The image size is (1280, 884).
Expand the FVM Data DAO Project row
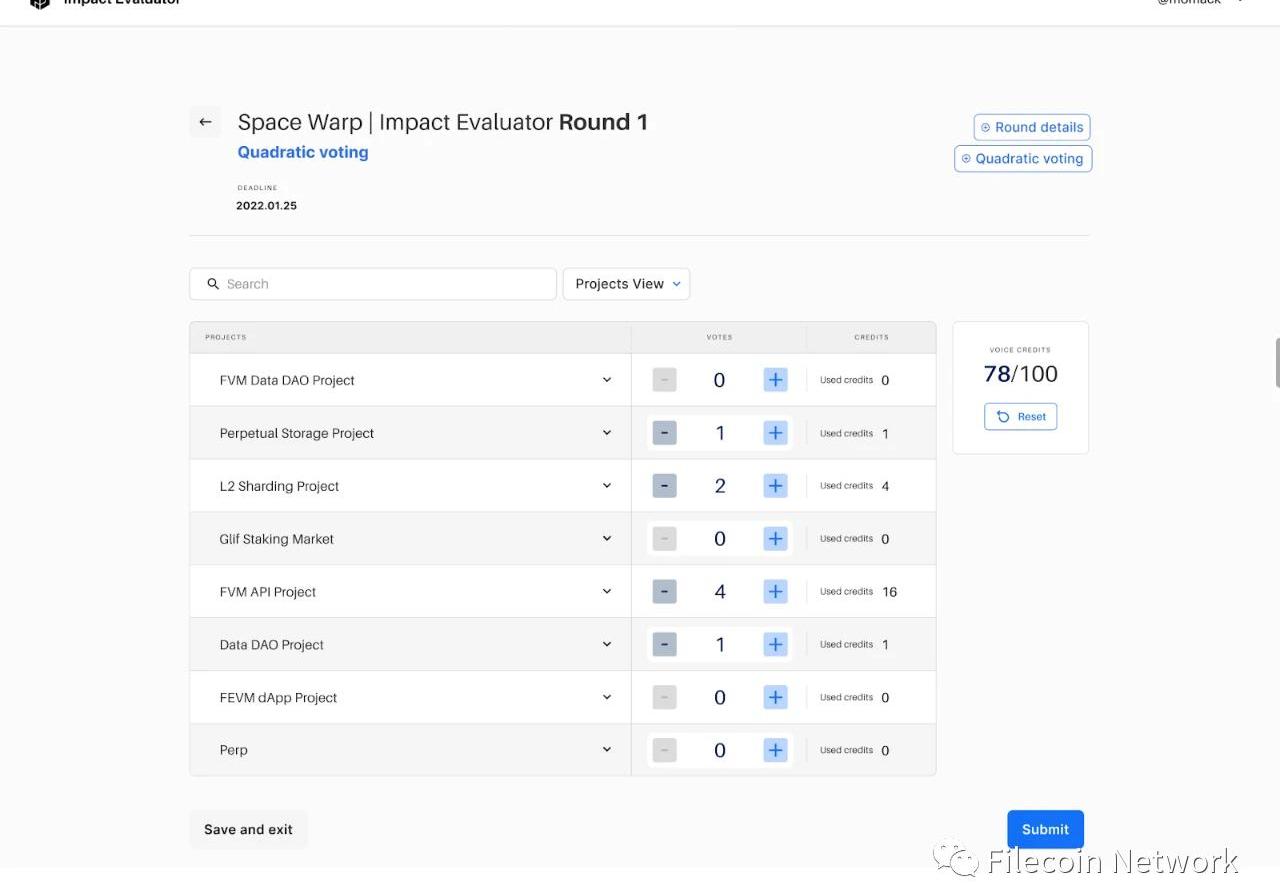[606, 380]
